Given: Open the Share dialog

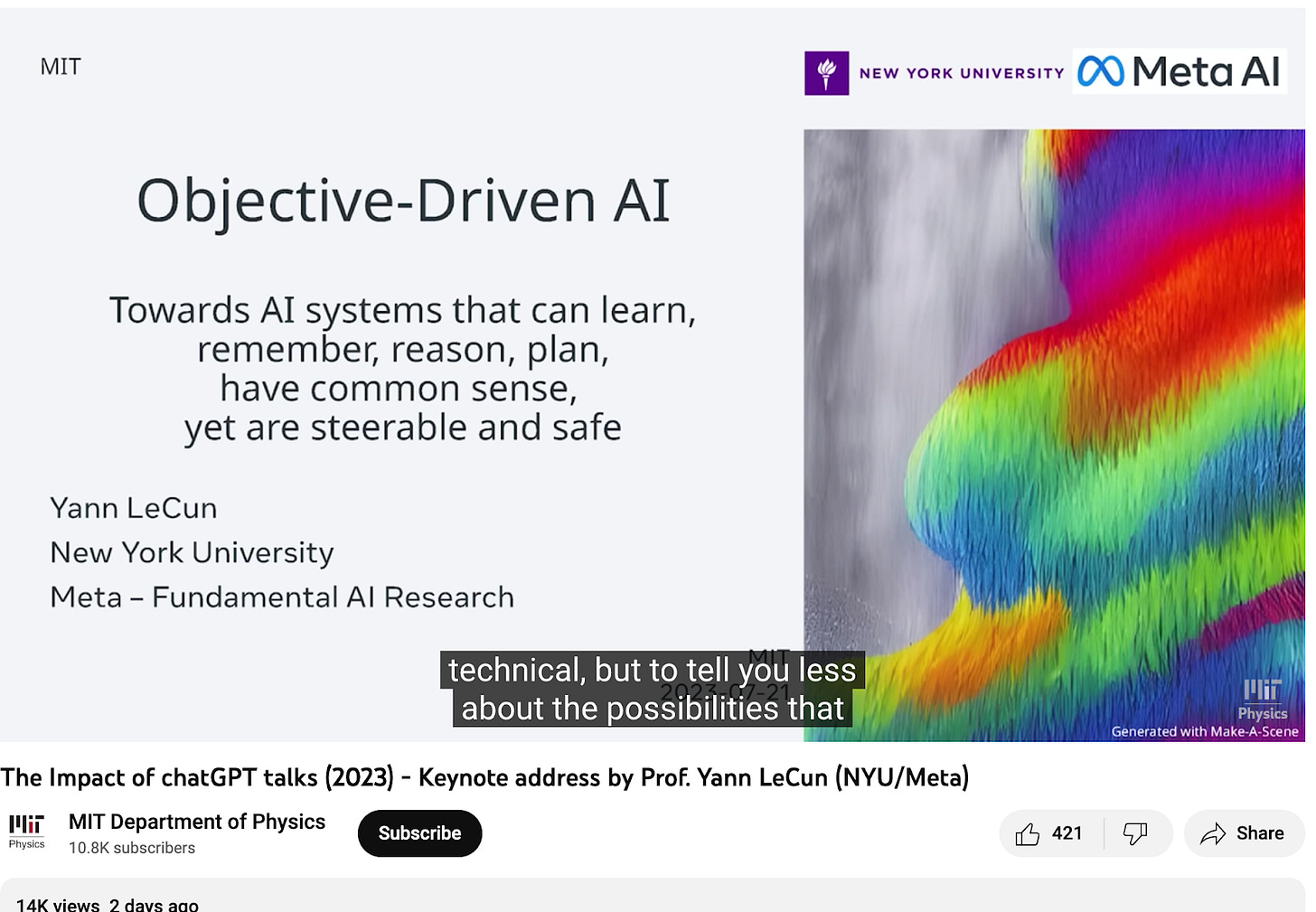Looking at the screenshot, I should point(1243,833).
